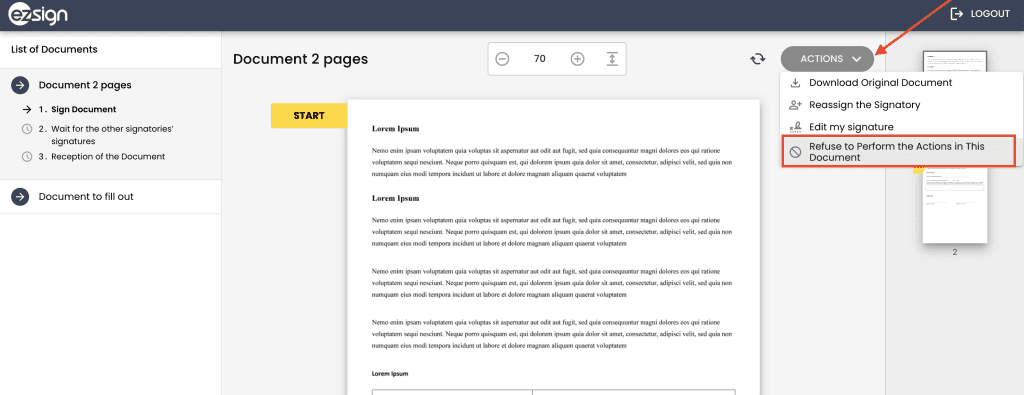Click the yellow START button
The image size is (1024, 395).
click(309, 116)
